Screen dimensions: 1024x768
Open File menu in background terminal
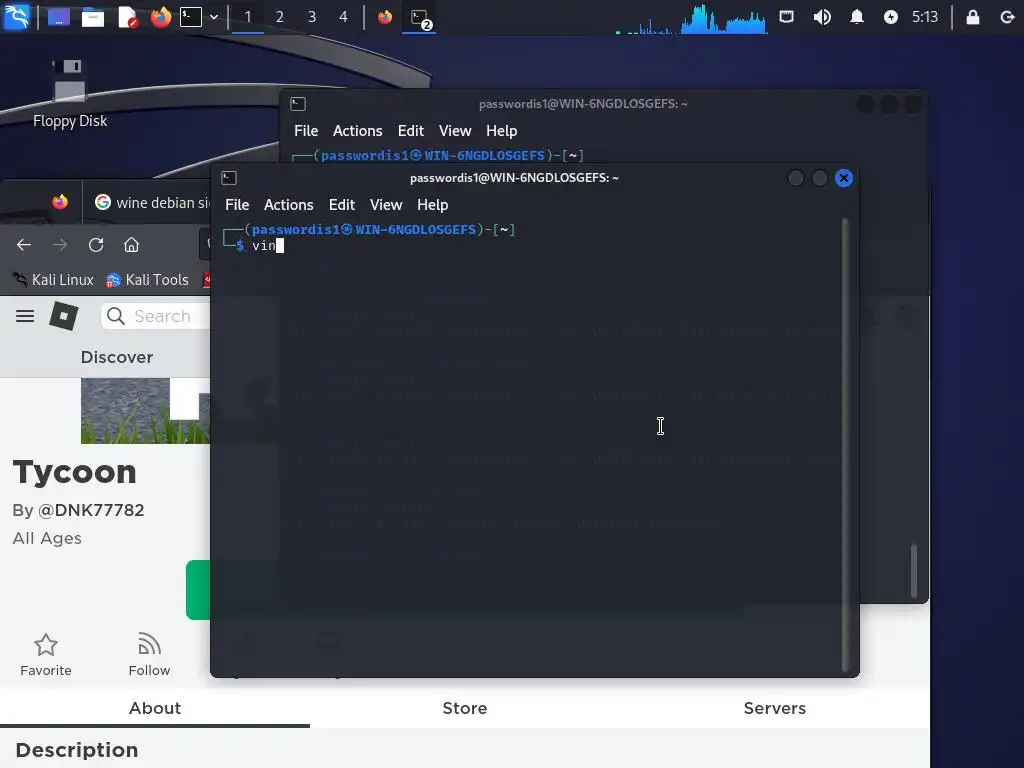pyautogui.click(x=306, y=131)
